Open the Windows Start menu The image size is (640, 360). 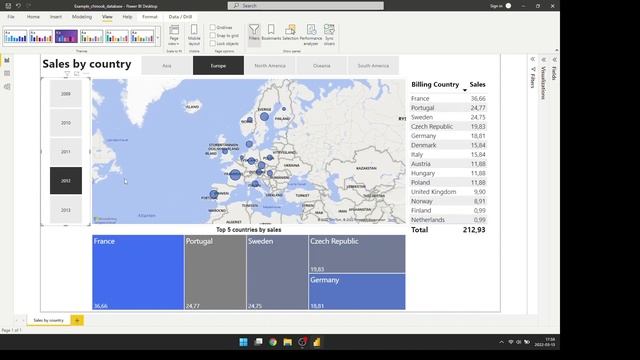(x=243, y=342)
